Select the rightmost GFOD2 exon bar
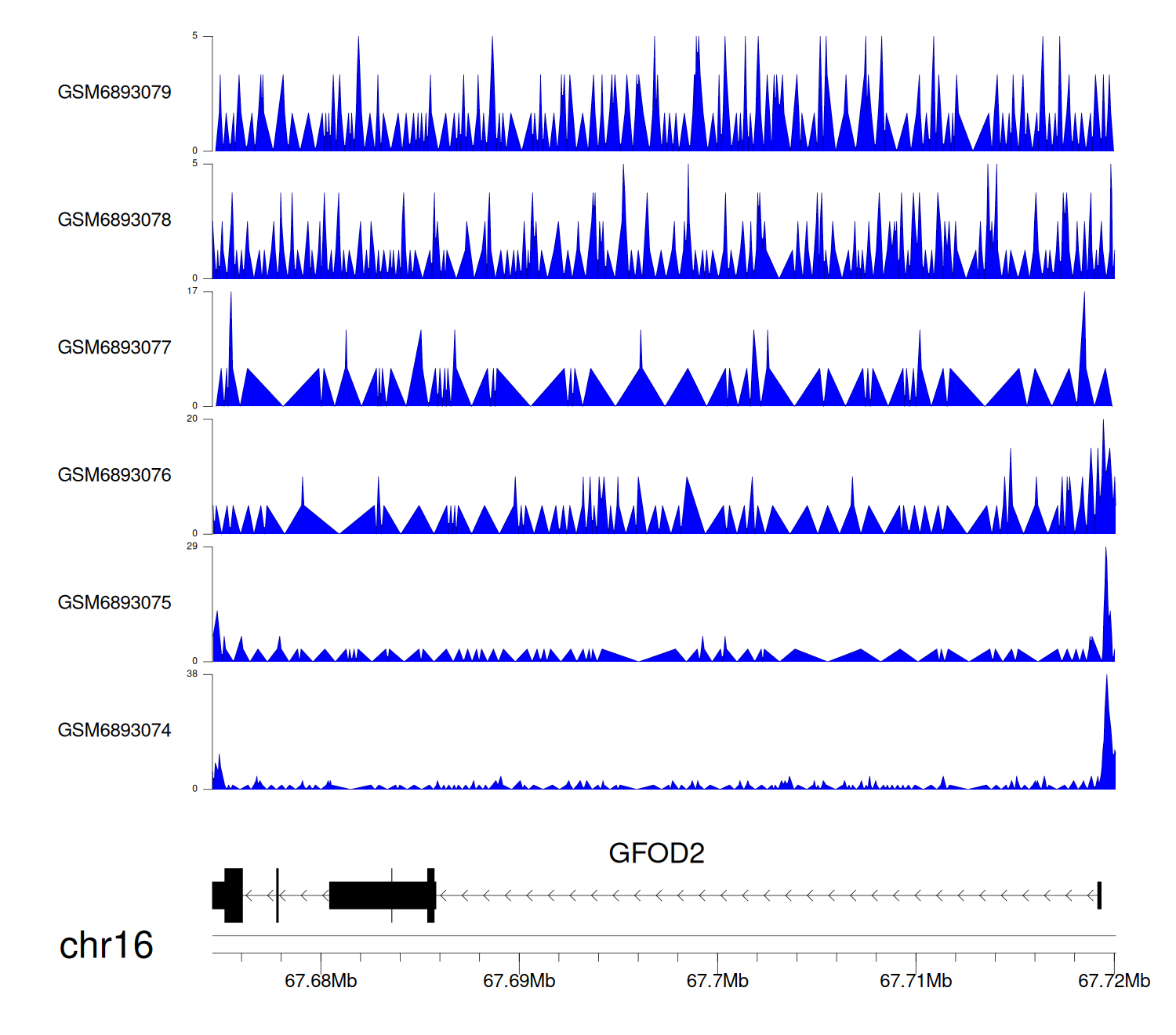 coord(1099,895)
